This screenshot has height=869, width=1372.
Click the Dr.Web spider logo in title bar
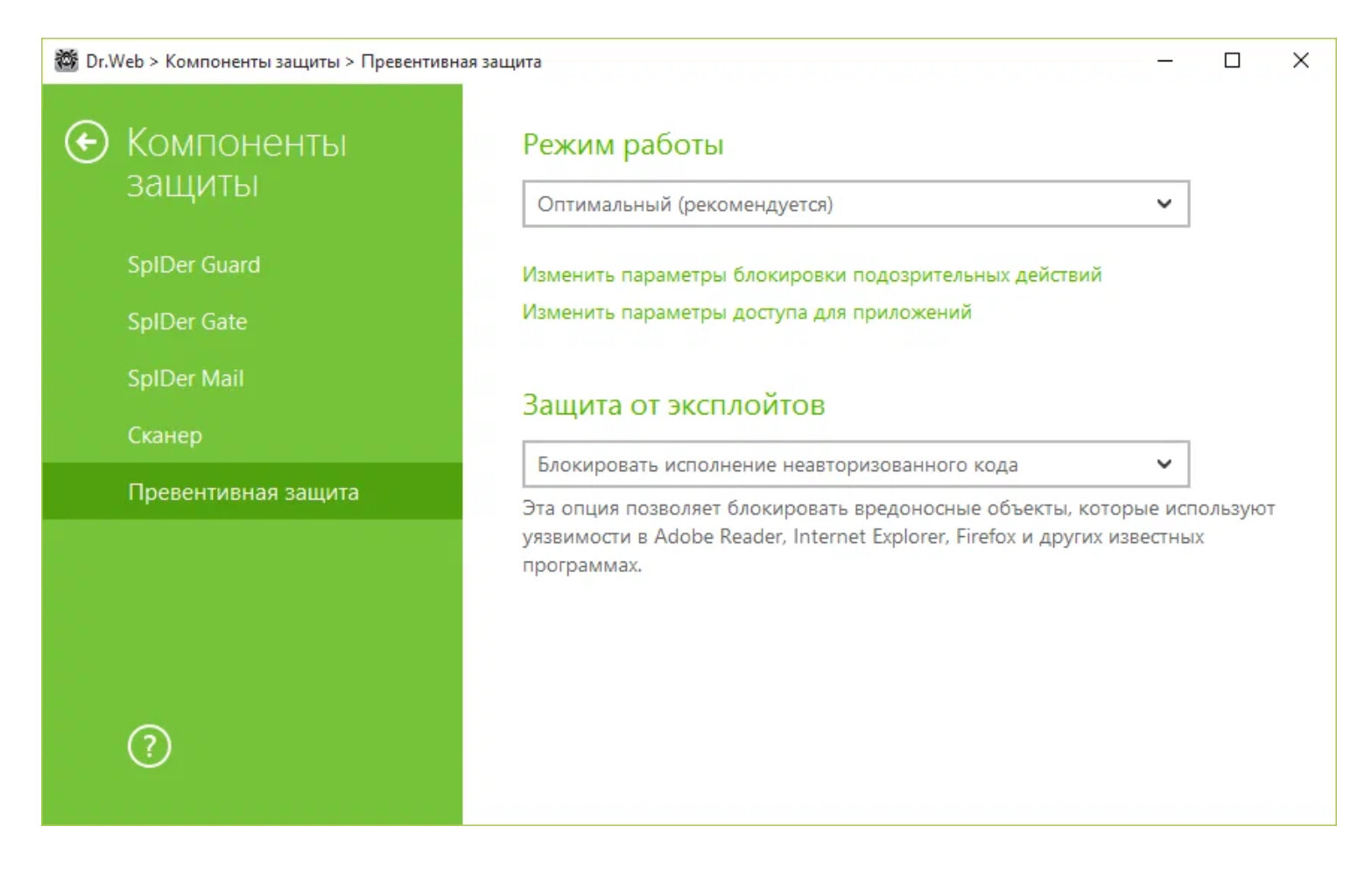point(67,60)
